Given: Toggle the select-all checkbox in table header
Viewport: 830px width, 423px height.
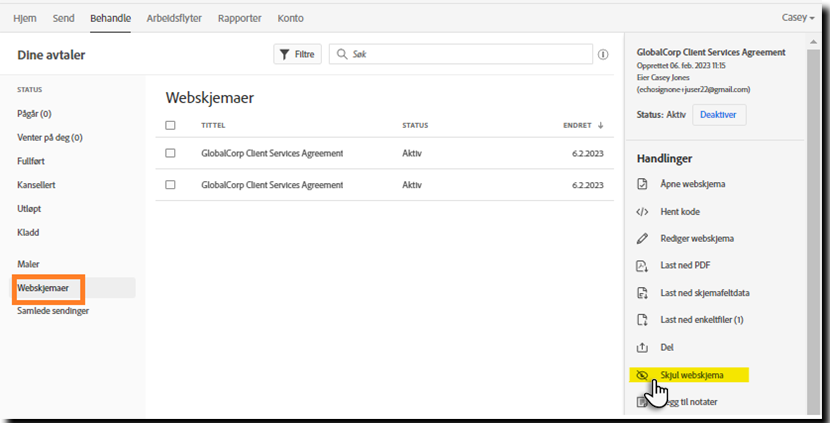Looking at the screenshot, I should coord(170,125).
